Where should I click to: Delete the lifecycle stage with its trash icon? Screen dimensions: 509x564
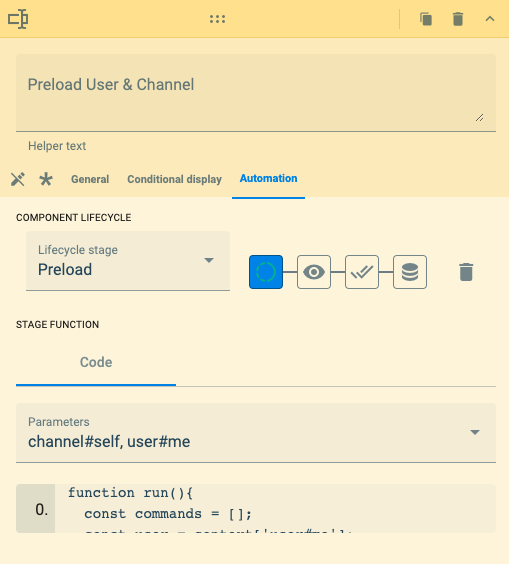(x=466, y=272)
